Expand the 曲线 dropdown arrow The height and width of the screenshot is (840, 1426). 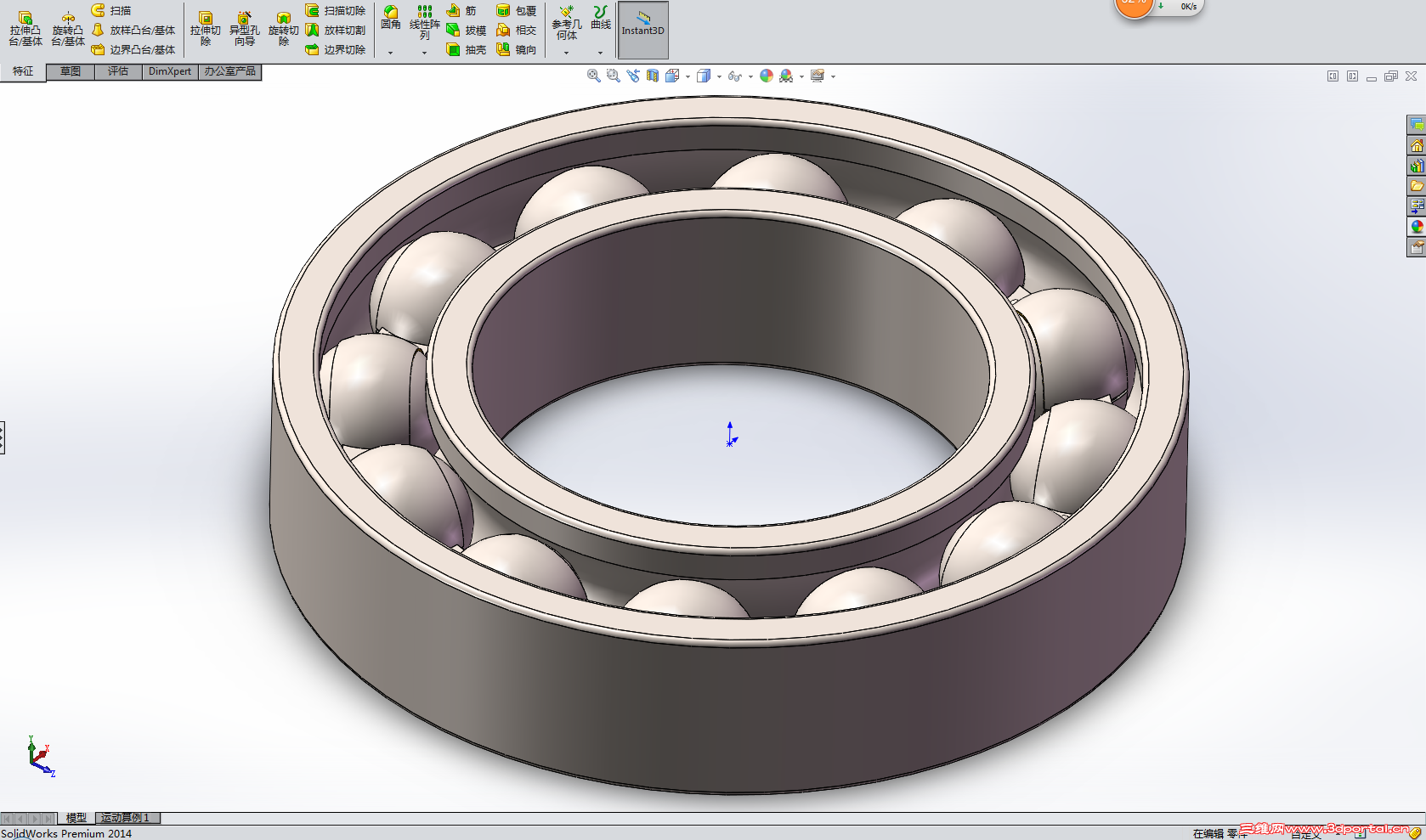pos(601,53)
